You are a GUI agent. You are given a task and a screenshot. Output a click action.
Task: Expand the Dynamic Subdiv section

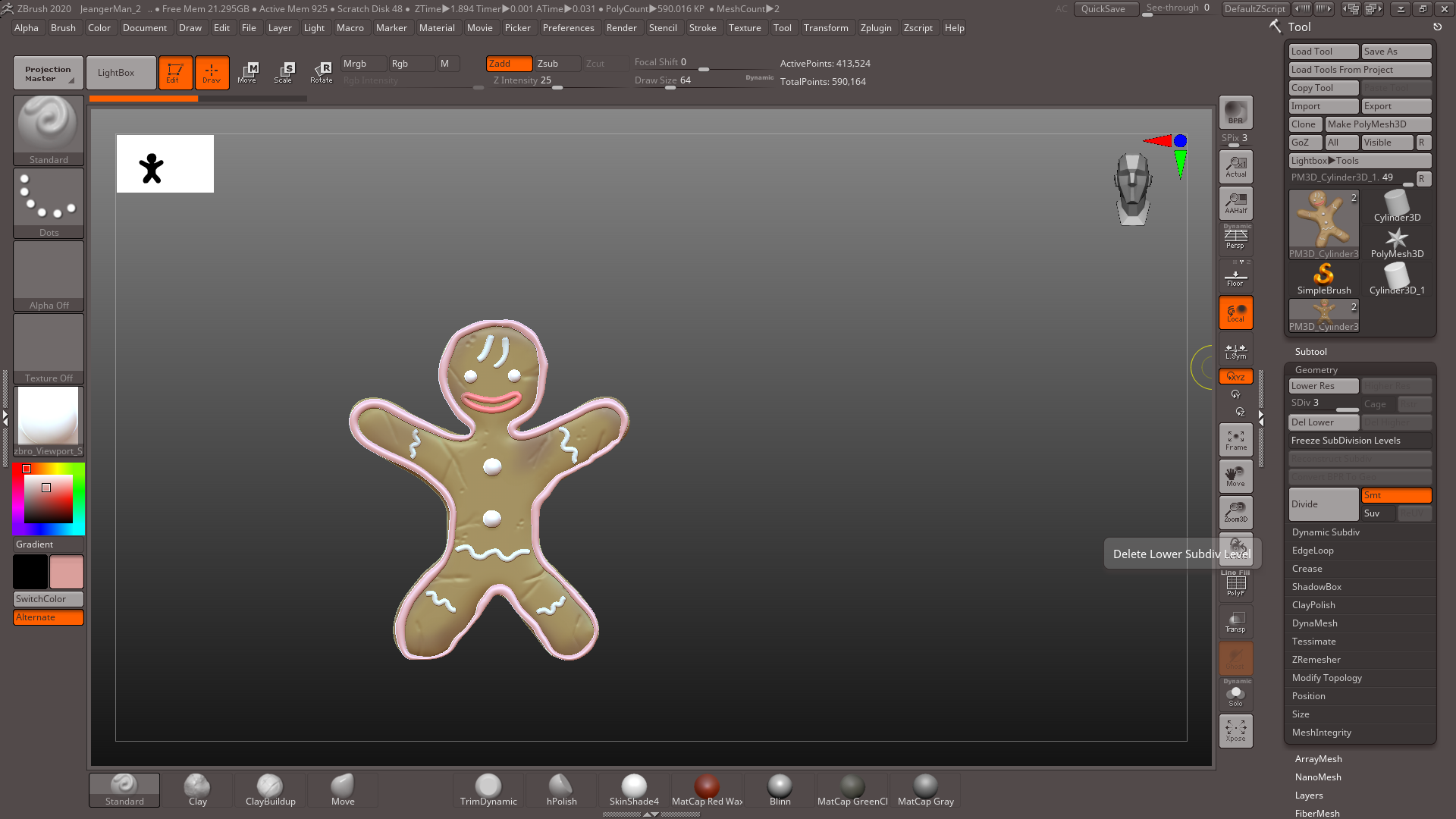[x=1326, y=532]
